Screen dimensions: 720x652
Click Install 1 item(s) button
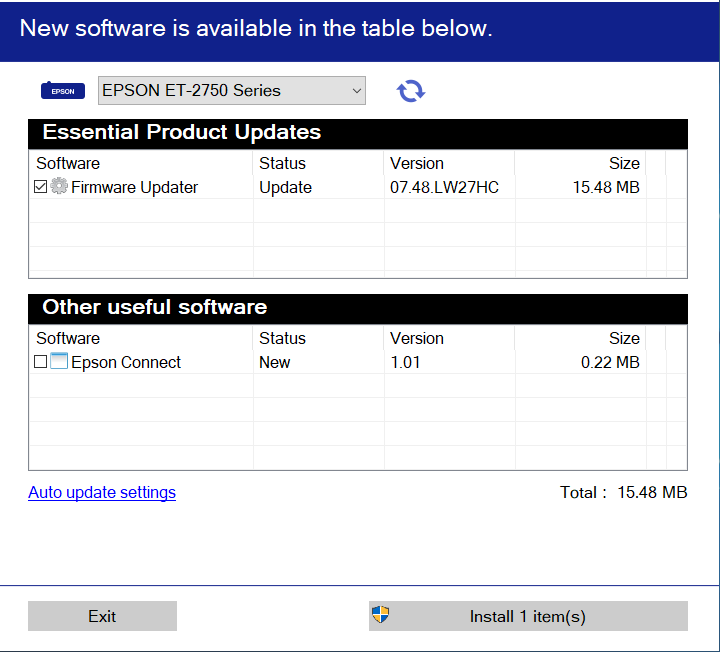pyautogui.click(x=528, y=616)
